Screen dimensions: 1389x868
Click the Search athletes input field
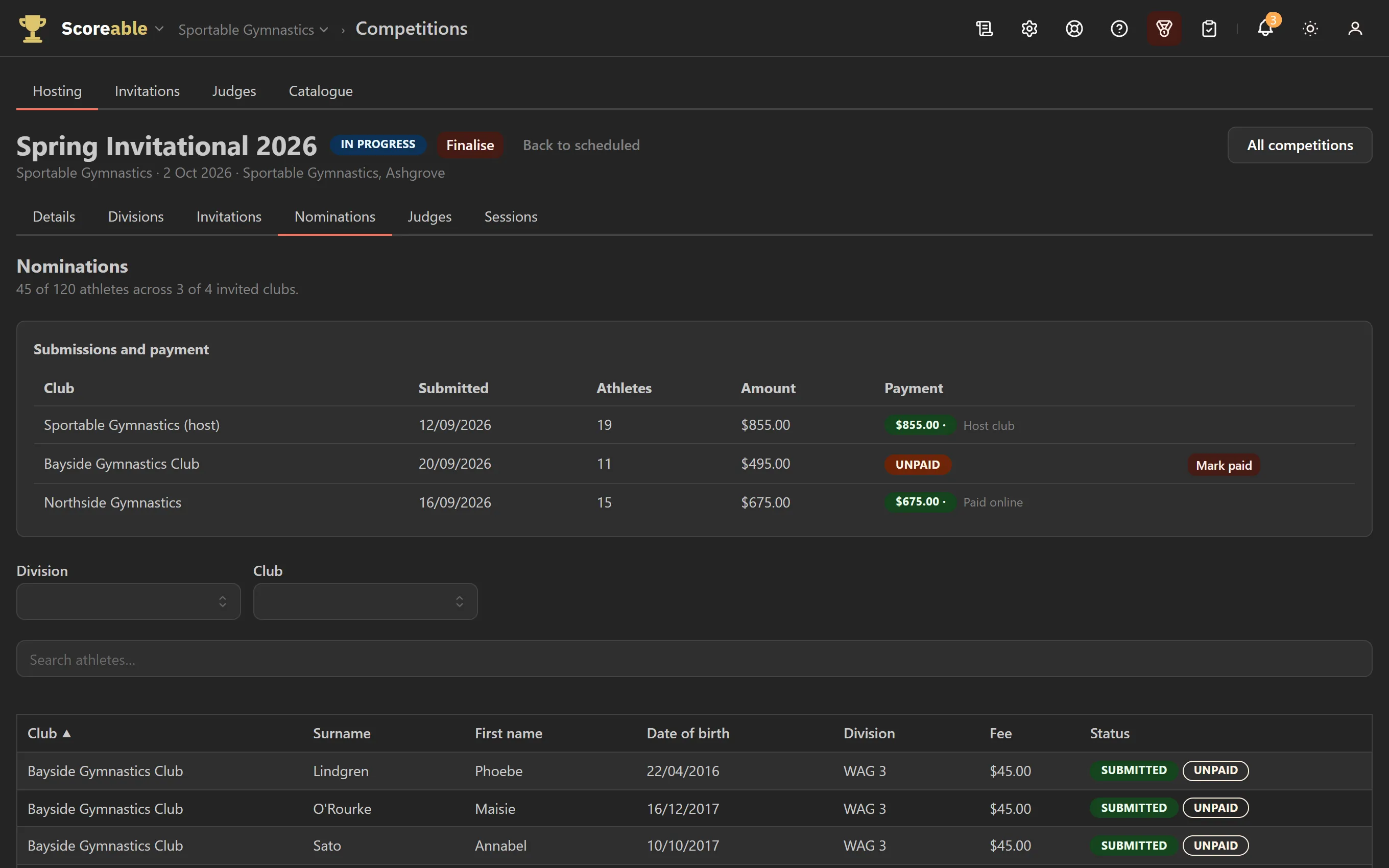pos(694,659)
